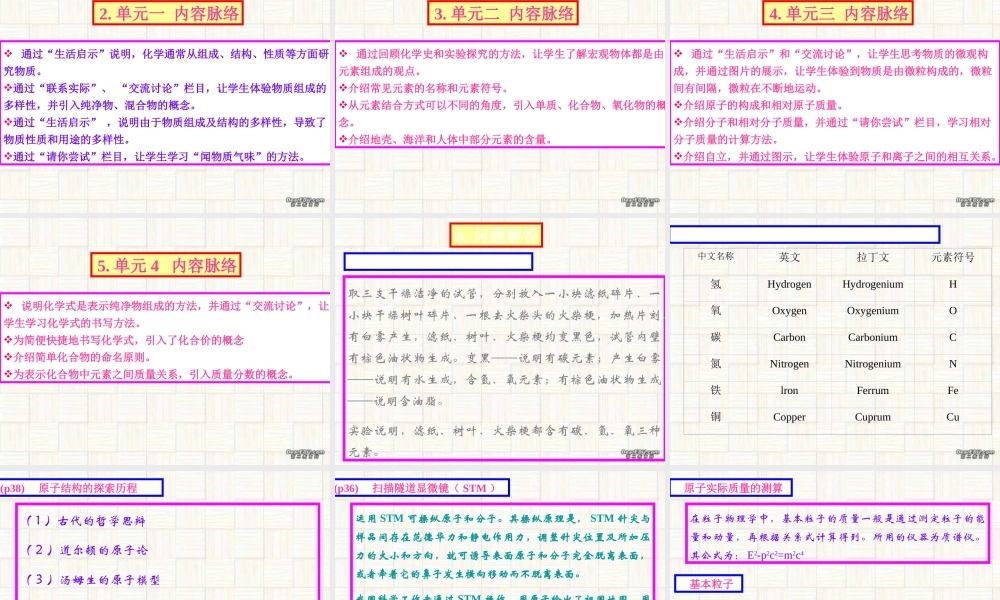
Task: Select the element symbol 'H' in Hydrogen row
Action: [x=953, y=284]
